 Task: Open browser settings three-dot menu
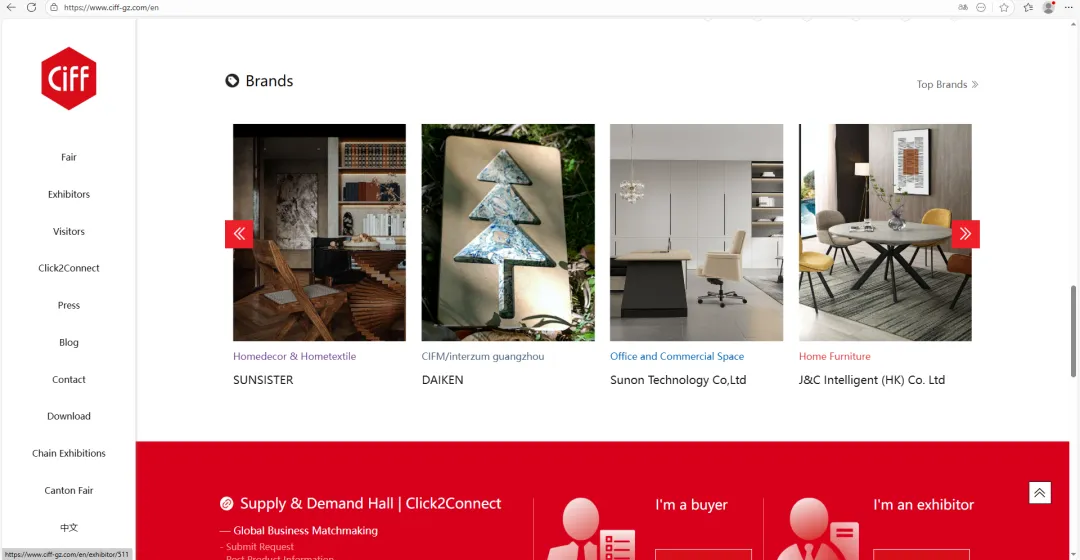point(1068,8)
